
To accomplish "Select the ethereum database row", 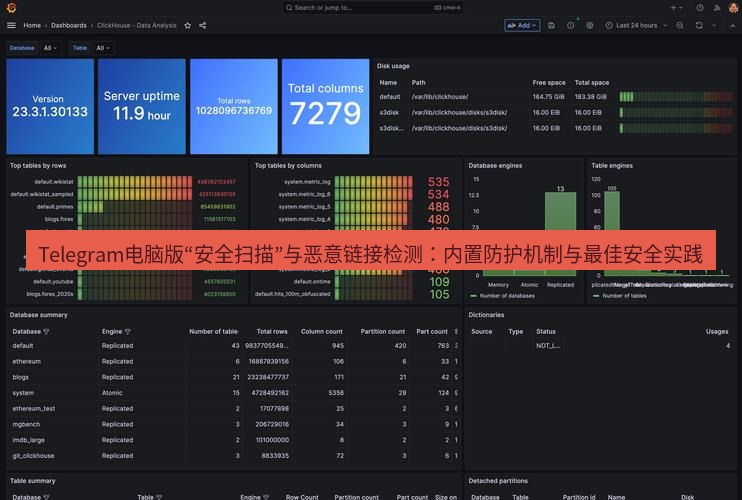I will [x=234, y=361].
